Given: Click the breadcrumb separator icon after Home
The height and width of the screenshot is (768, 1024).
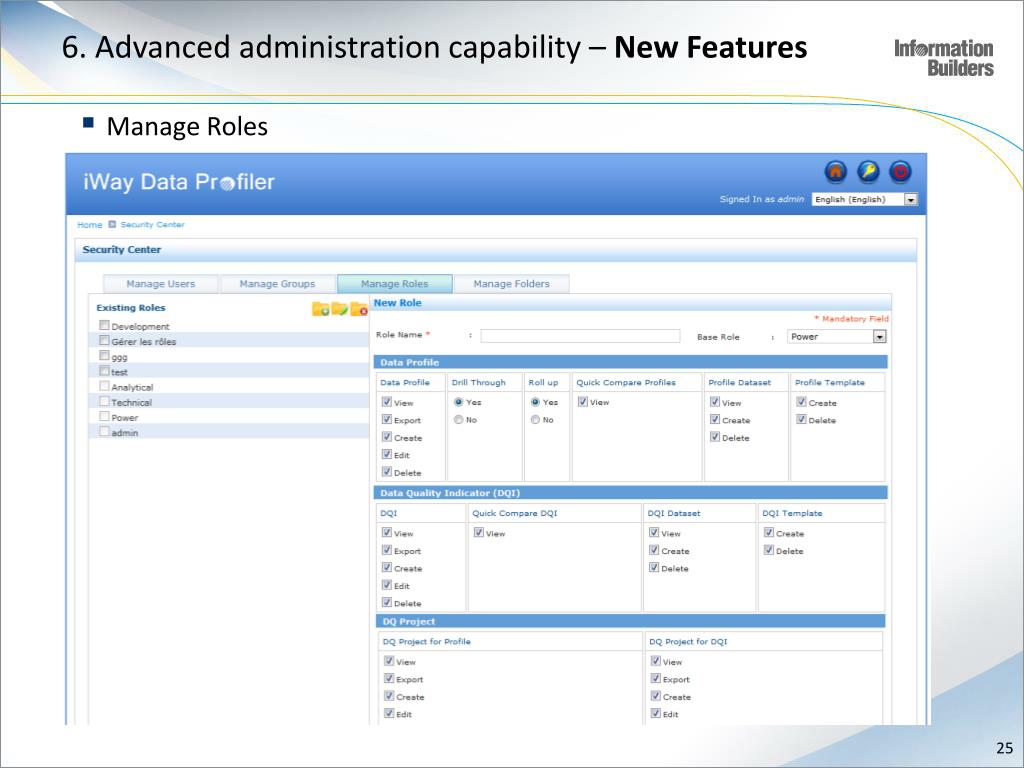Looking at the screenshot, I should (x=112, y=225).
